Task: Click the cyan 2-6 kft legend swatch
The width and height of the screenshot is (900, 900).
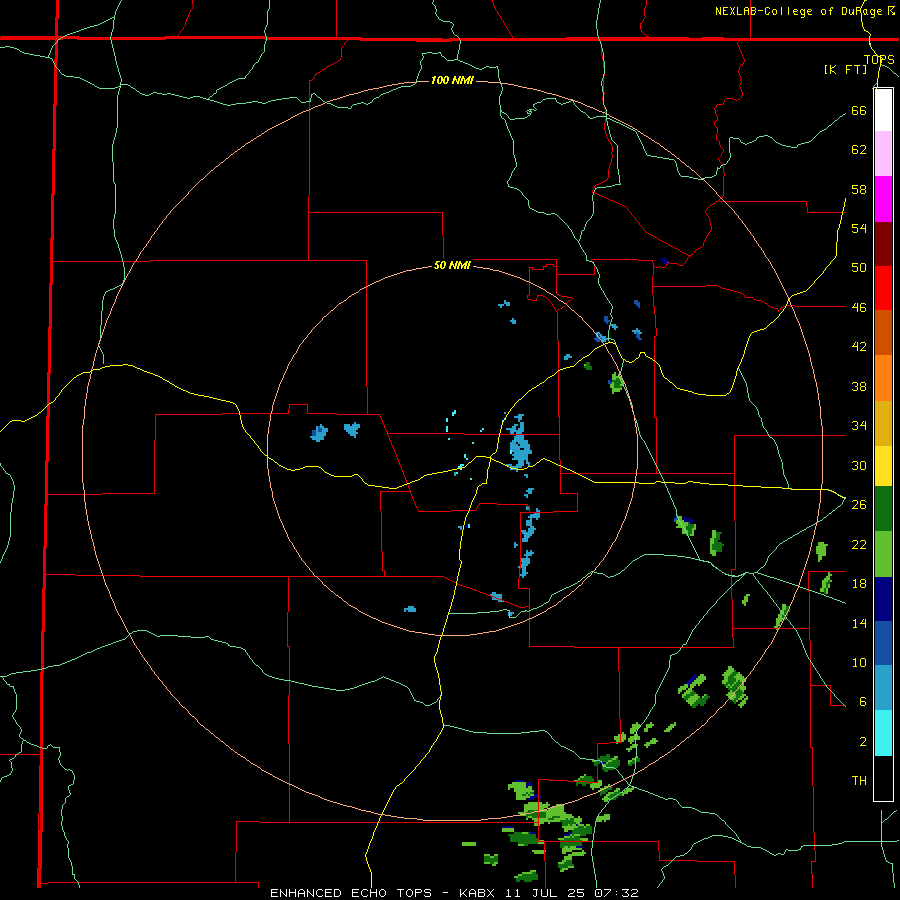Action: [x=883, y=733]
